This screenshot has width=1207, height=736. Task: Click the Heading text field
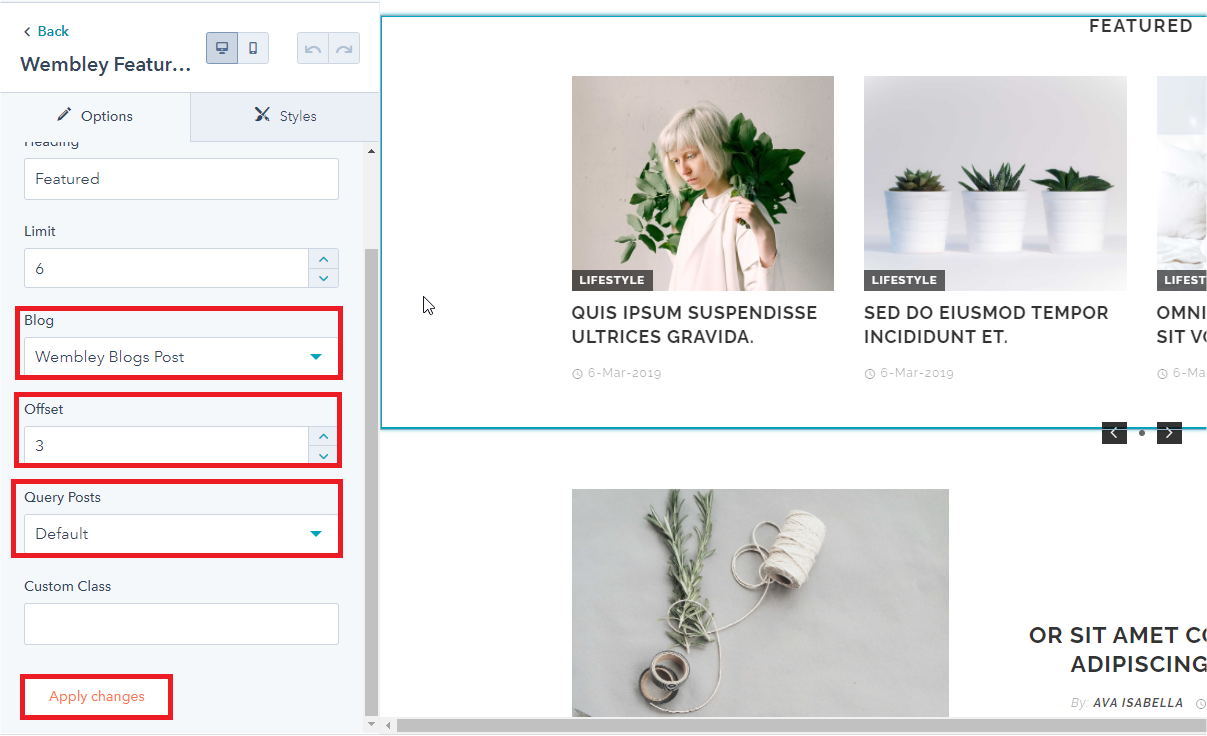click(181, 179)
